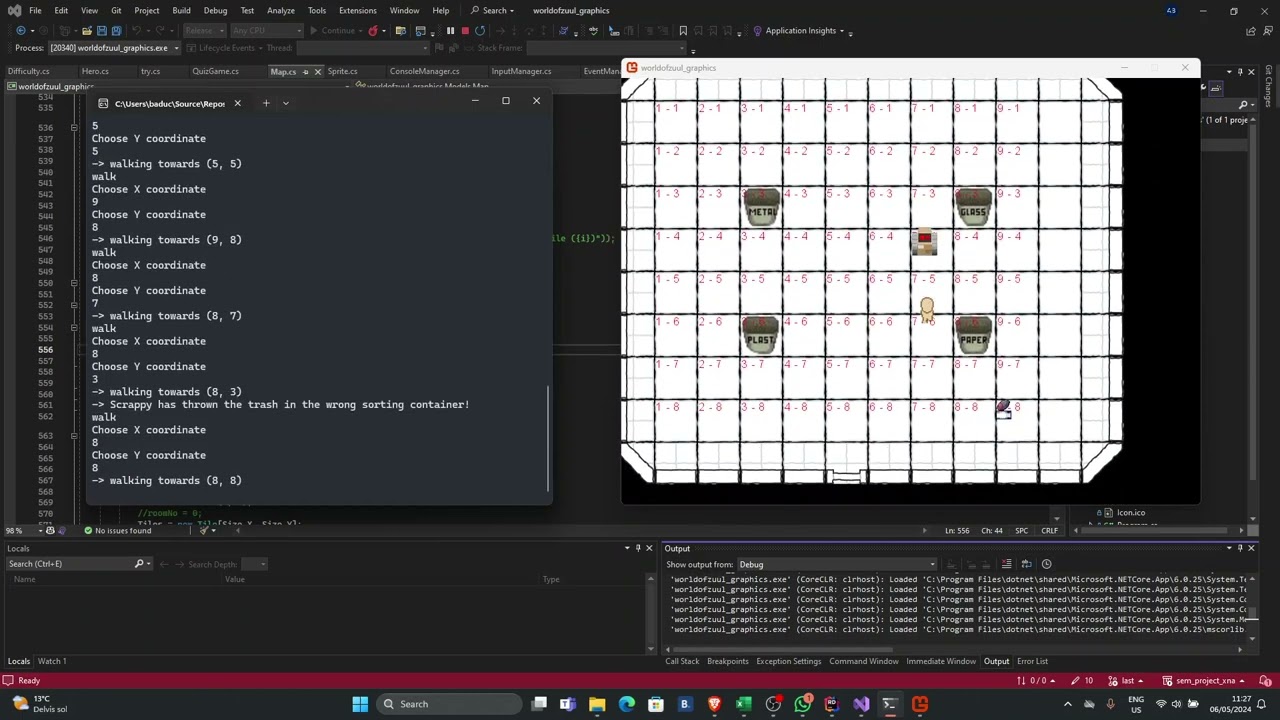This screenshot has height=720, width=1280.
Task: Close the Map.cs editor tab
Action: (318, 72)
